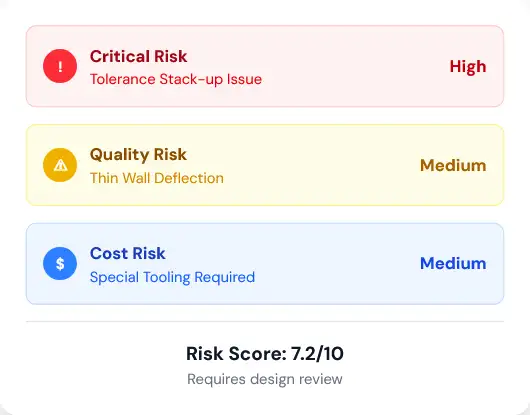Click the Medium label on Cost Risk
Image resolution: width=530 pixels, height=415 pixels.
coord(453,264)
